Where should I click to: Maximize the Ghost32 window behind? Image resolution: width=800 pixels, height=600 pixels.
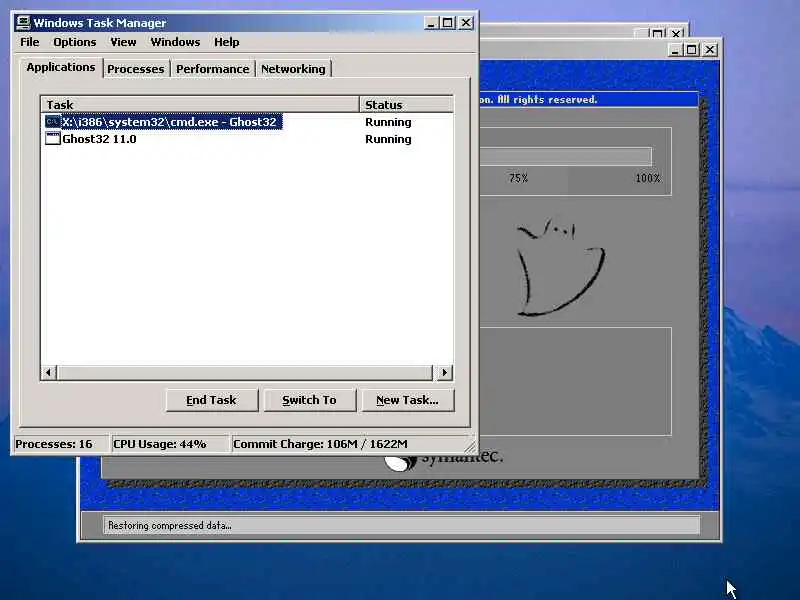point(691,49)
